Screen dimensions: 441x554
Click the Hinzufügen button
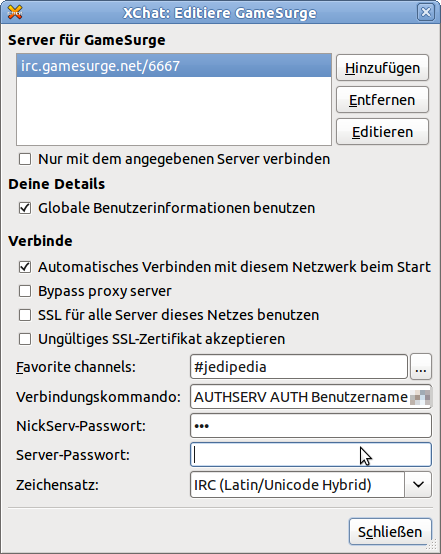382,68
